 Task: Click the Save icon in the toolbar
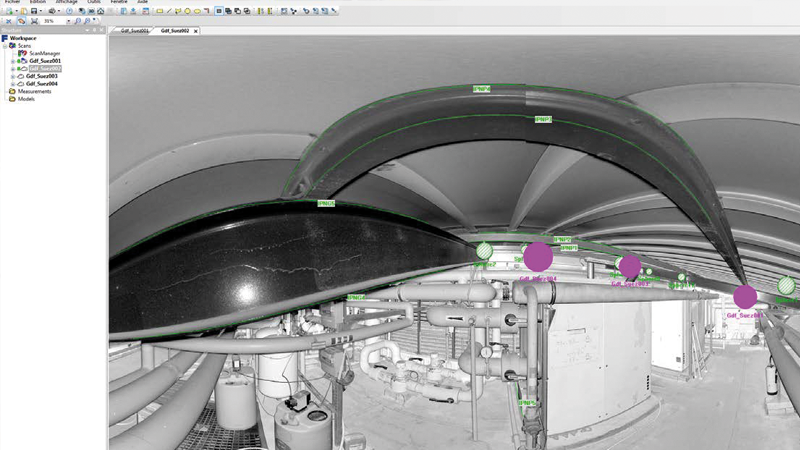33,11
